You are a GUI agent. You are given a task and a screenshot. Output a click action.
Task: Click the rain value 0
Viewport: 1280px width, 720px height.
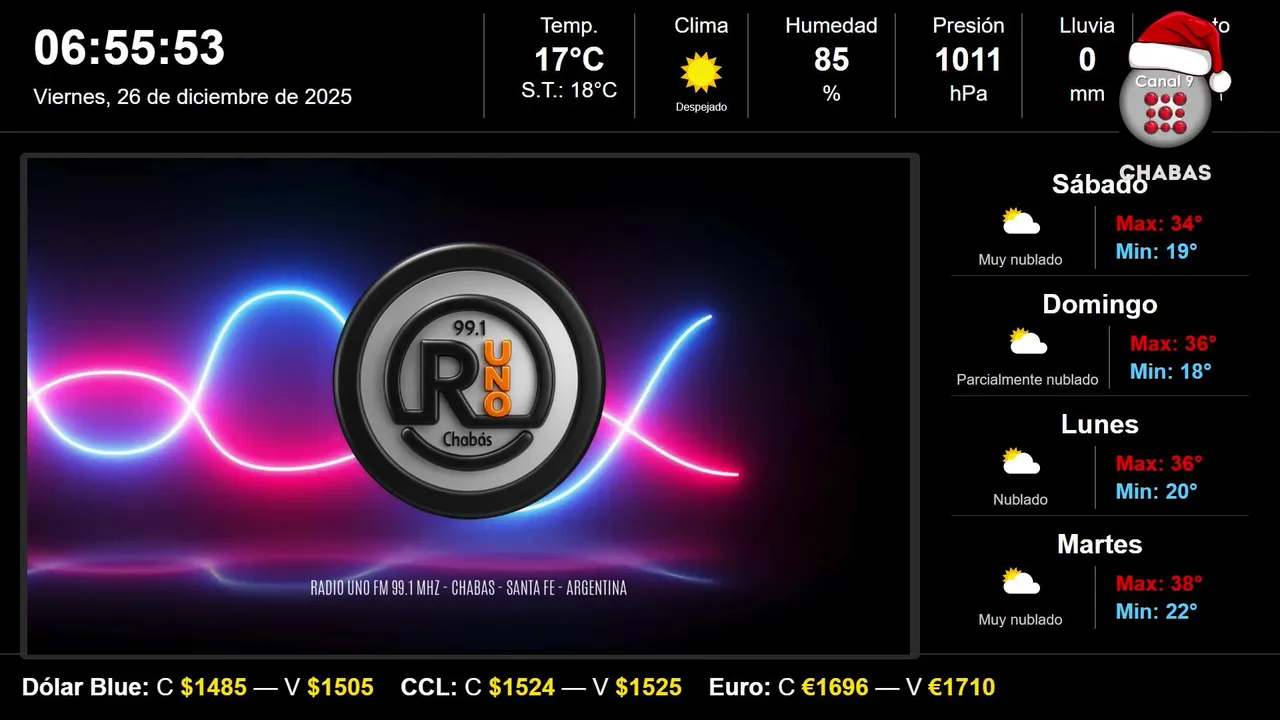(x=1087, y=60)
